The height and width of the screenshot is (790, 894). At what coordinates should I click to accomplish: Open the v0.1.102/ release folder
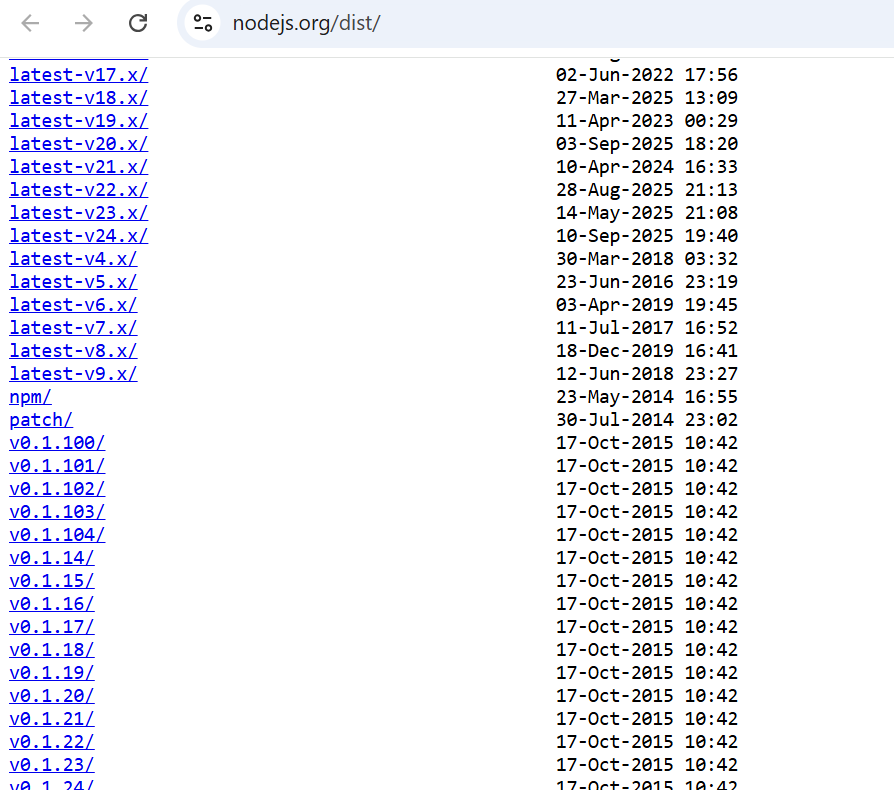(x=57, y=488)
